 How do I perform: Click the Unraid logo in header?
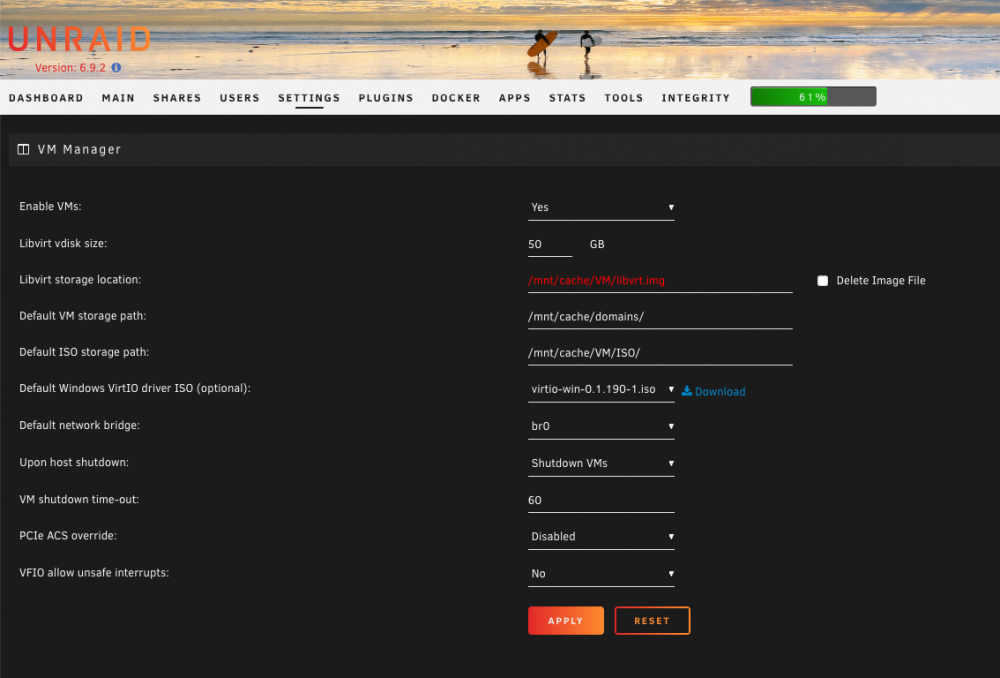point(79,39)
